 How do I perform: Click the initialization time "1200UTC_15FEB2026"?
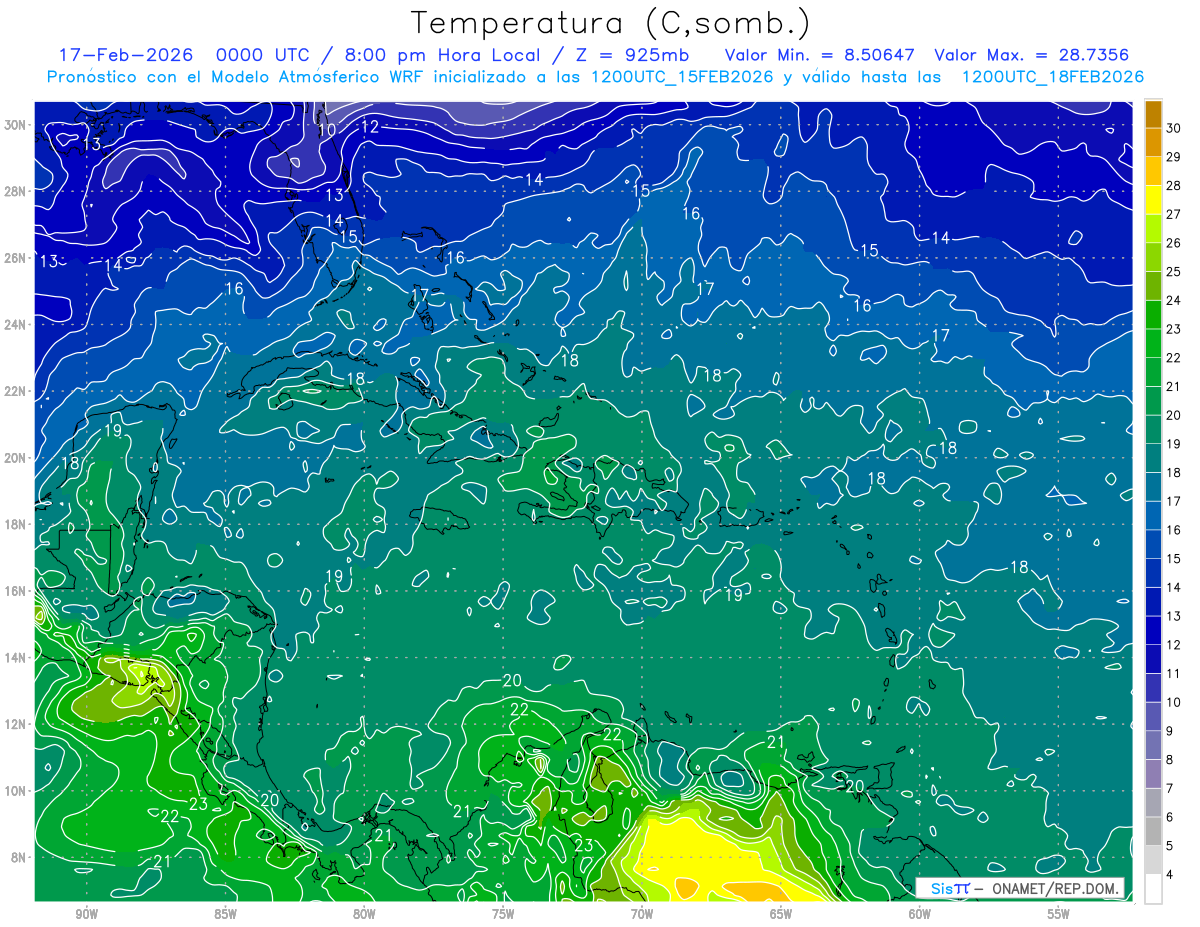pyautogui.click(x=682, y=77)
